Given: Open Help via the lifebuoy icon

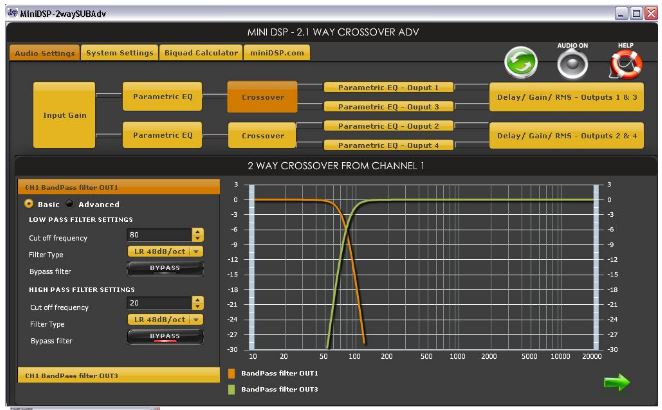Looking at the screenshot, I should pyautogui.click(x=626, y=65).
